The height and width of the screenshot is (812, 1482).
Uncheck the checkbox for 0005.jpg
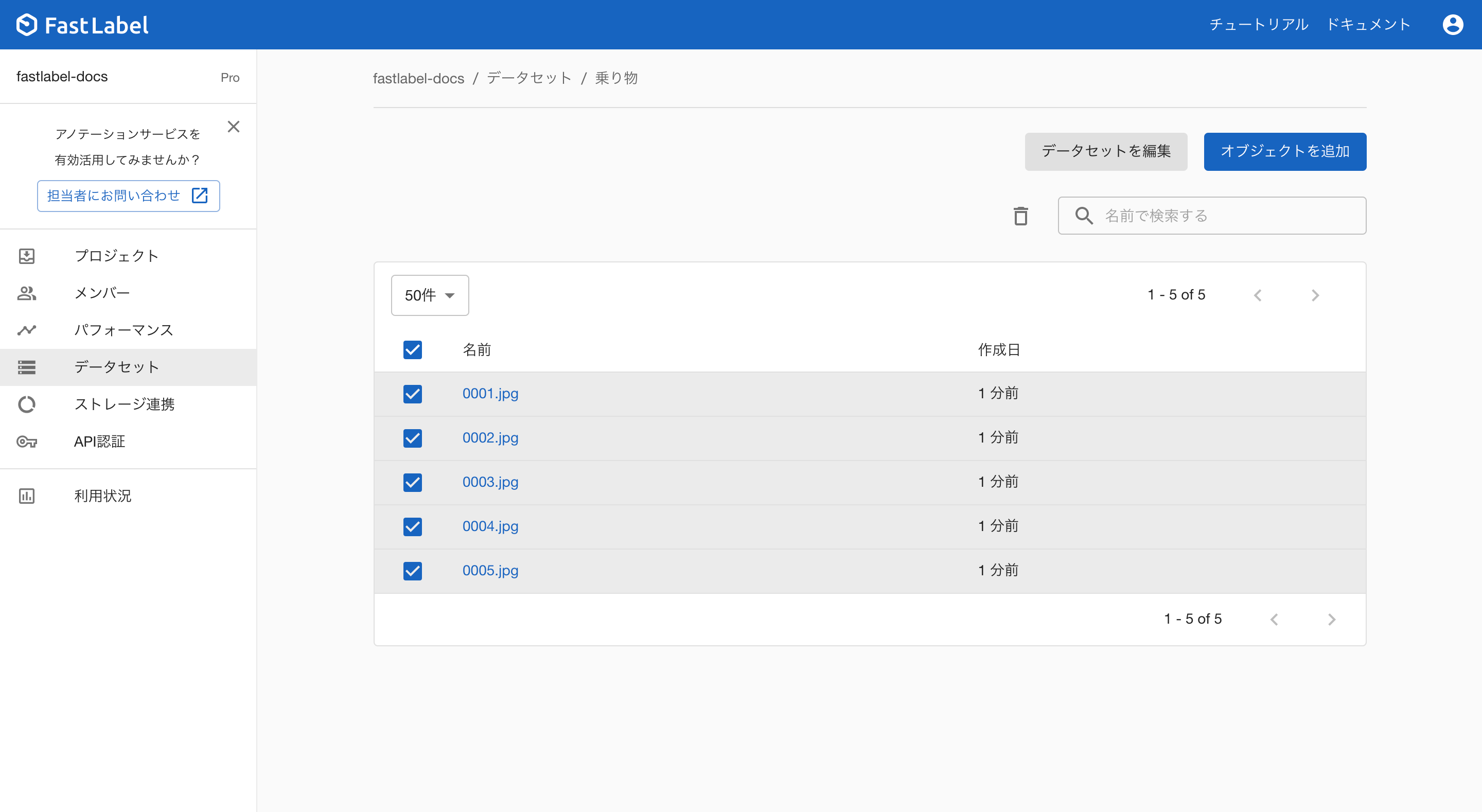[413, 571]
